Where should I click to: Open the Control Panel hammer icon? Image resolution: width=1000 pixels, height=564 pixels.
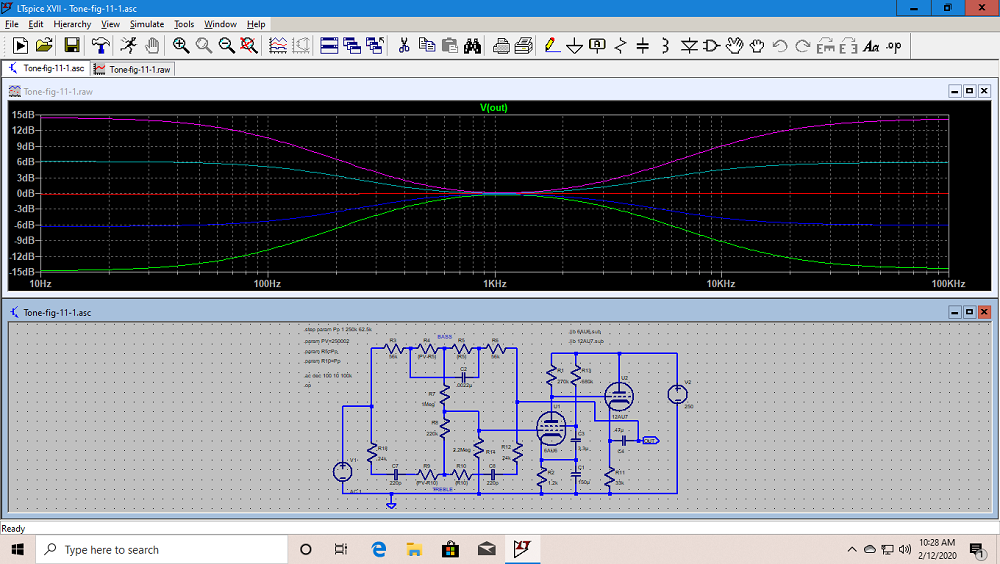101,45
